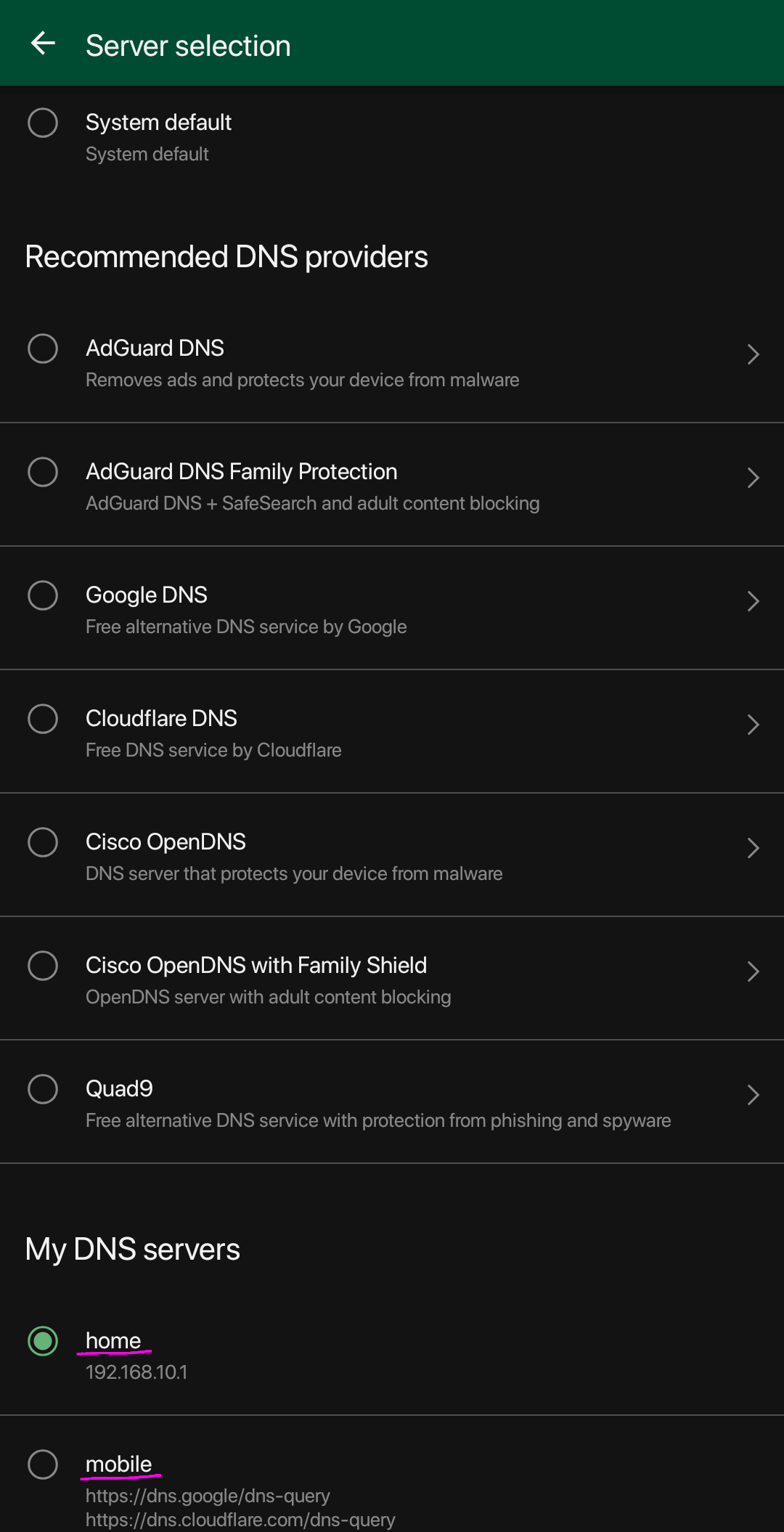Select System default server
Viewport: 784px width, 1532px height.
point(43,123)
